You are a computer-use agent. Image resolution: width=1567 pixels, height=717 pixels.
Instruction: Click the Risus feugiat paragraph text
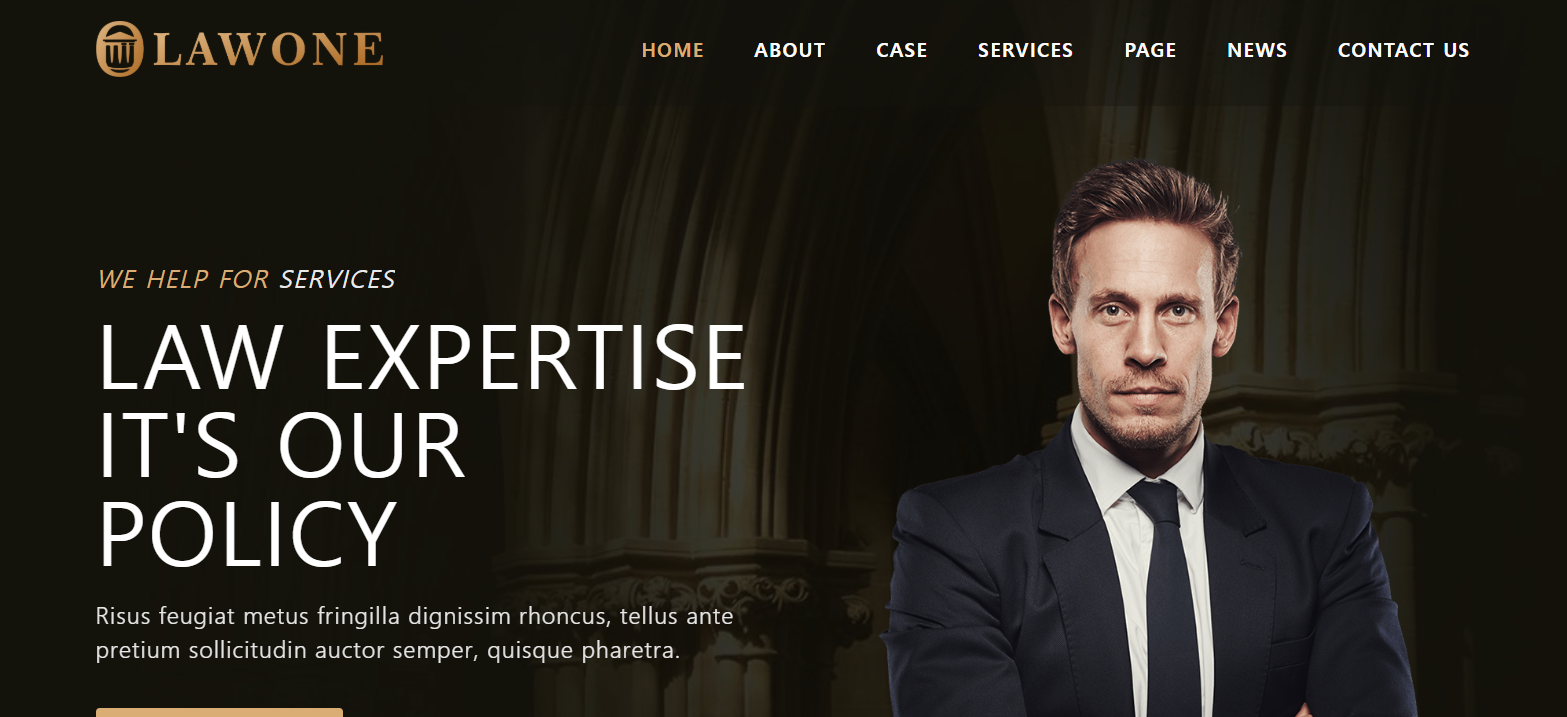pos(415,633)
